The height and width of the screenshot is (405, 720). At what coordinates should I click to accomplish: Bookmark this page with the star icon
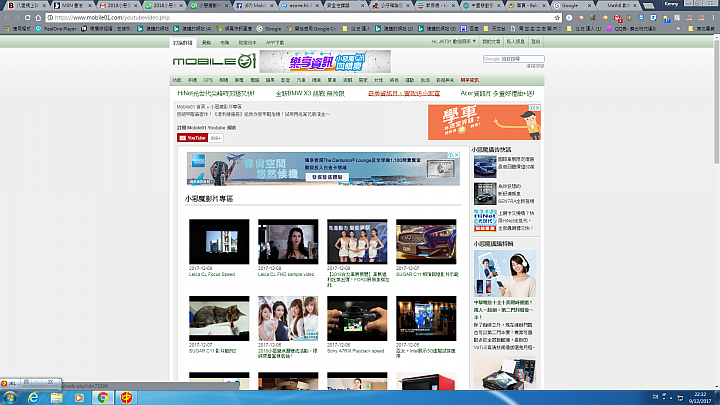tap(557, 17)
